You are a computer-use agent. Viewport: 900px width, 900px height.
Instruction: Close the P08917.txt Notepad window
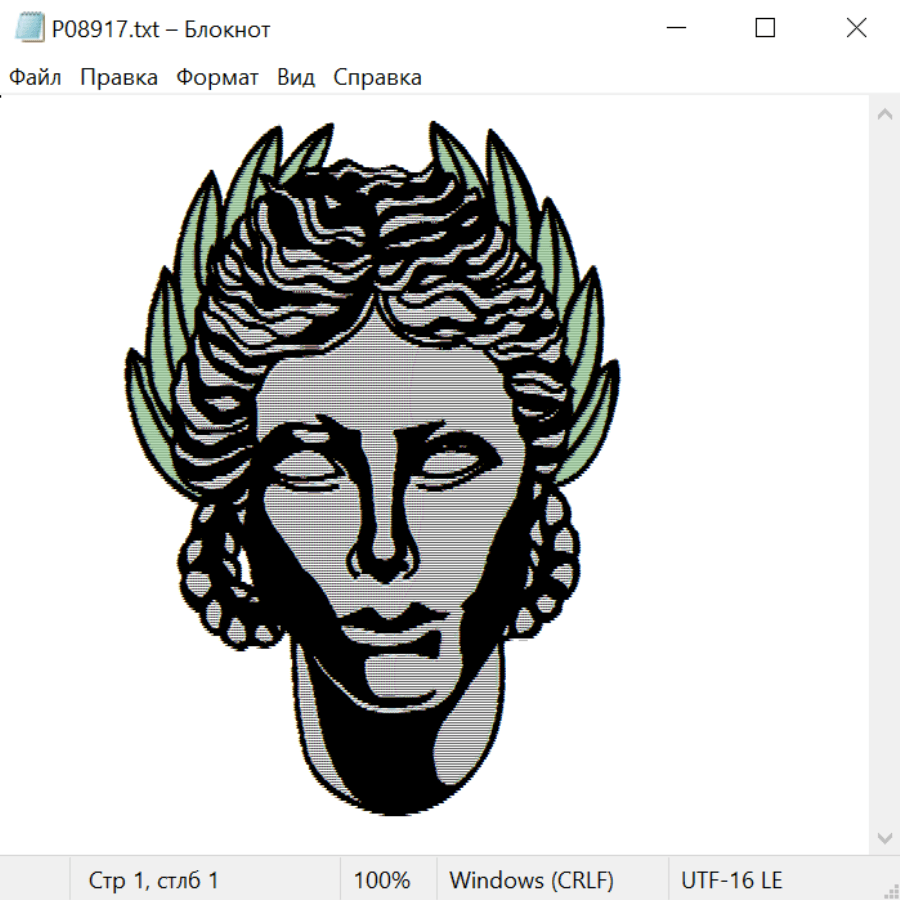856,28
